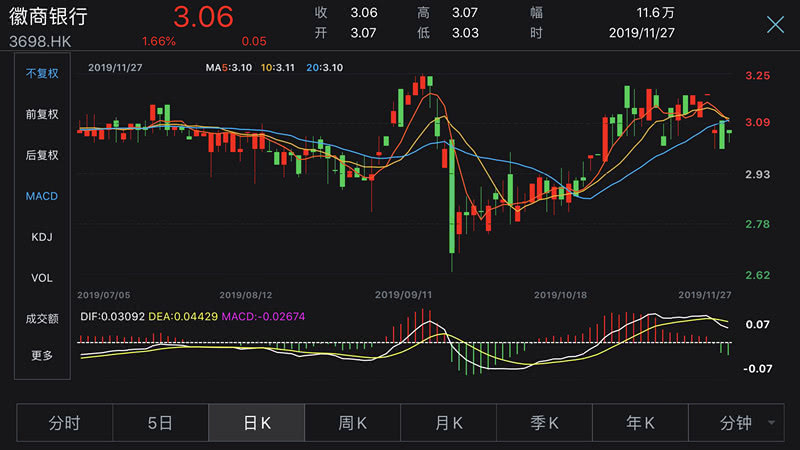The height and width of the screenshot is (450, 800).
Task: Show the VOL volume indicator
Action: point(42,278)
